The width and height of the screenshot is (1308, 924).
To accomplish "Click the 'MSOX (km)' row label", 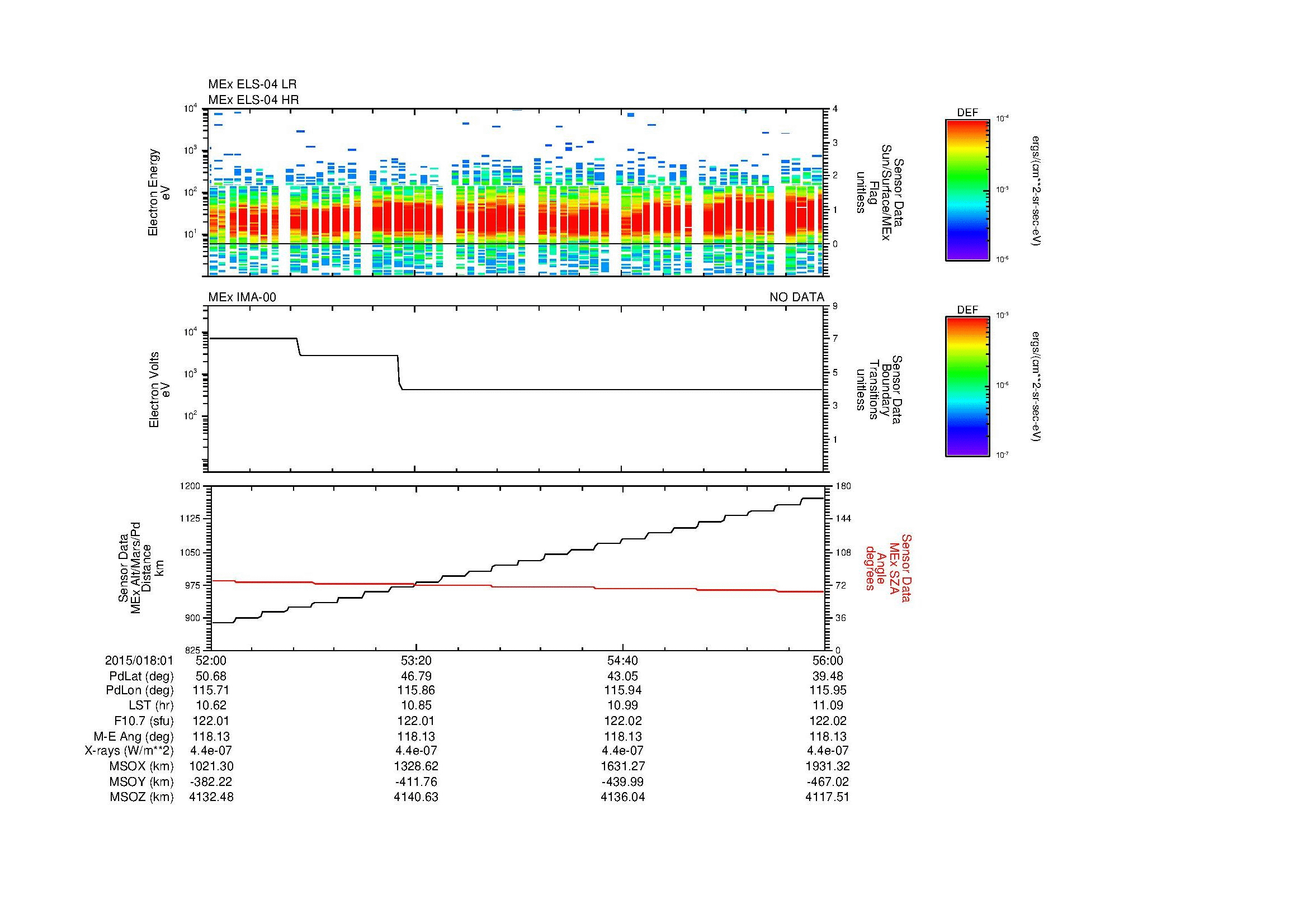I will 141,766.
